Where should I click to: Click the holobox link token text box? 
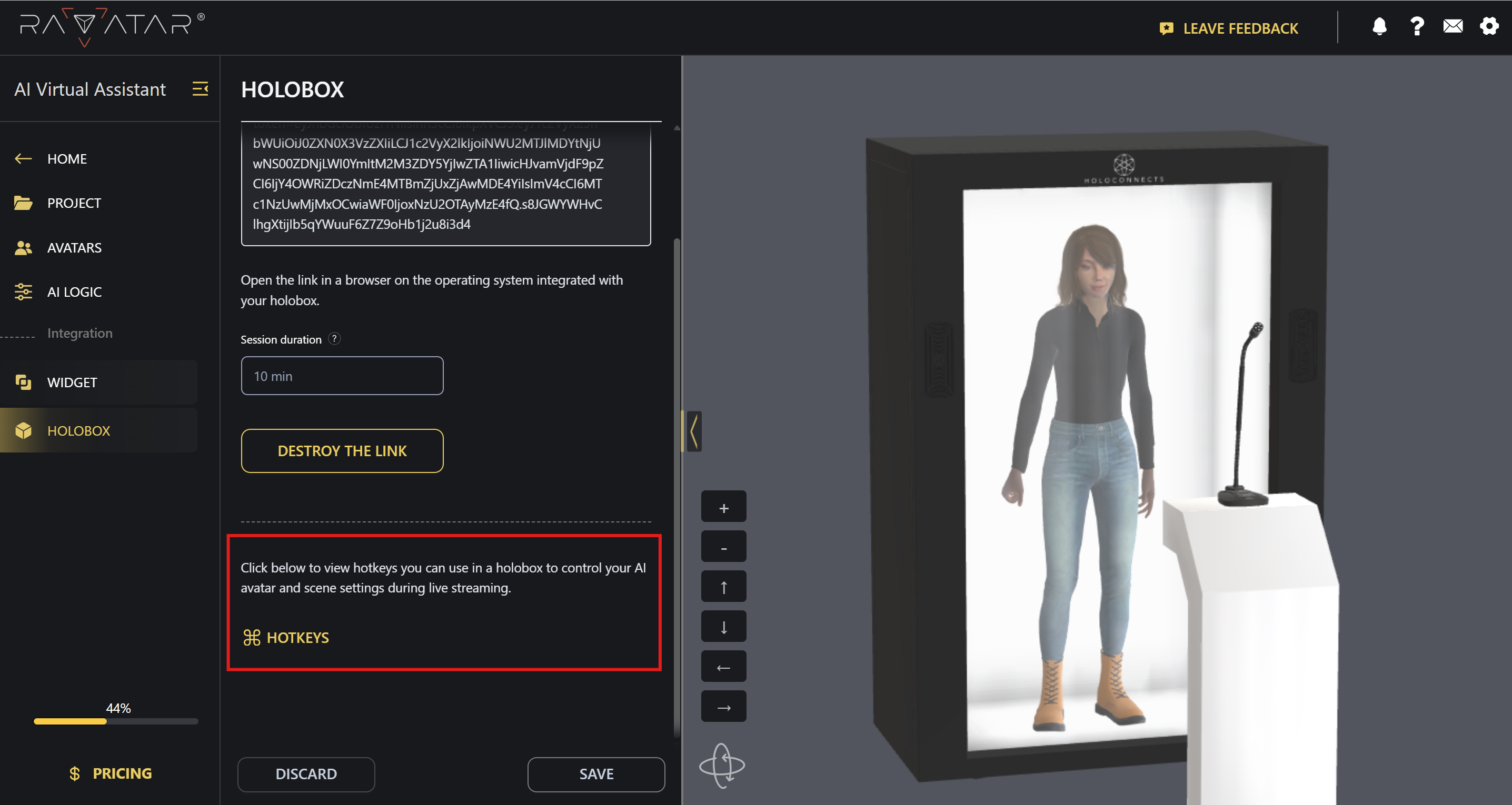point(445,184)
